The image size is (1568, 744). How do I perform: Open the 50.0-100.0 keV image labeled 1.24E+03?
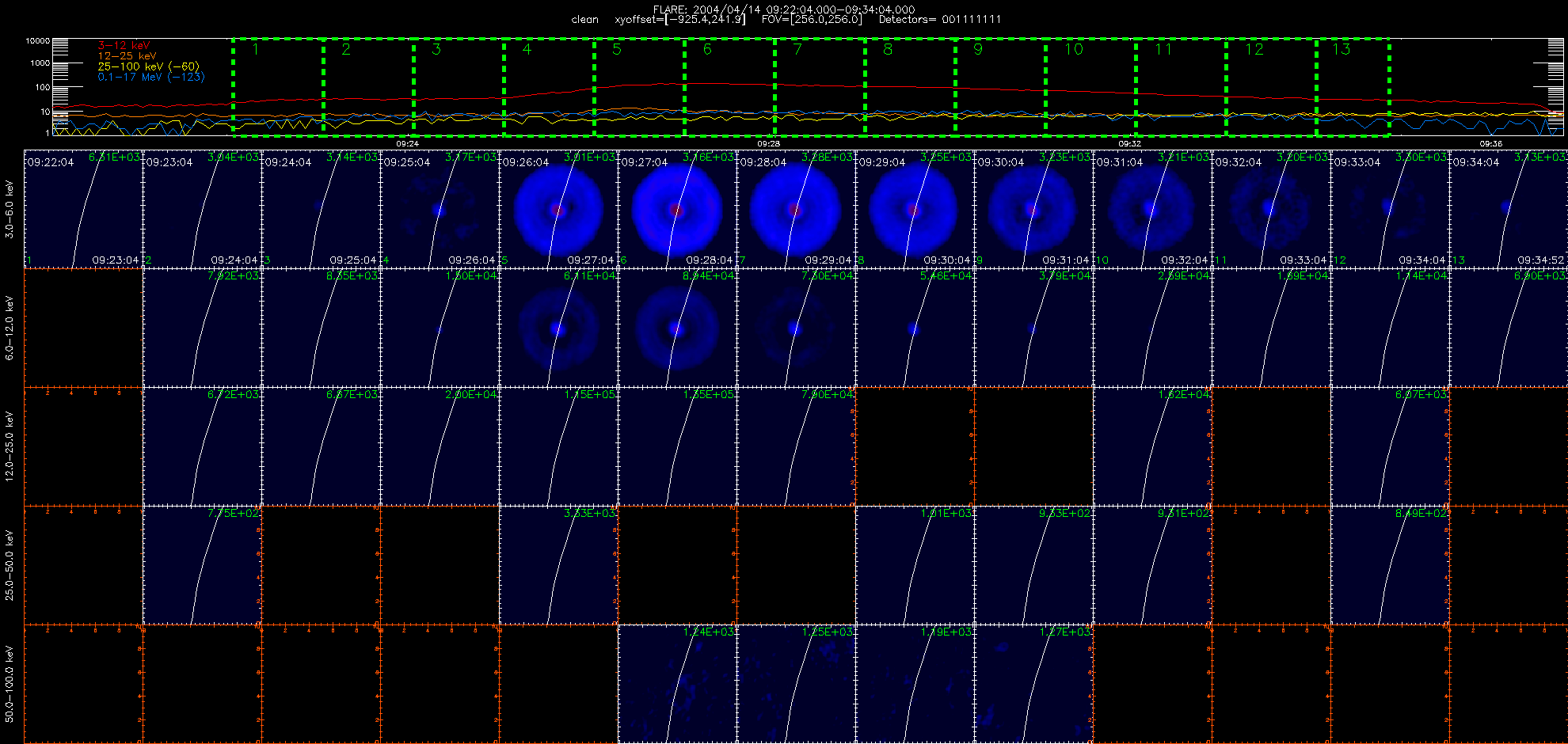coord(677,684)
